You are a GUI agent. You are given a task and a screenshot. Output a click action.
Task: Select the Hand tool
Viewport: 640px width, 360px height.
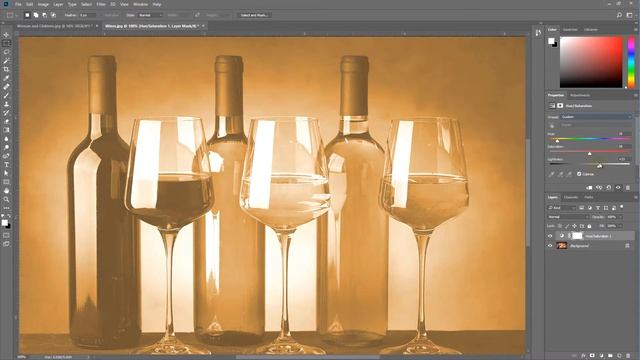6,191
